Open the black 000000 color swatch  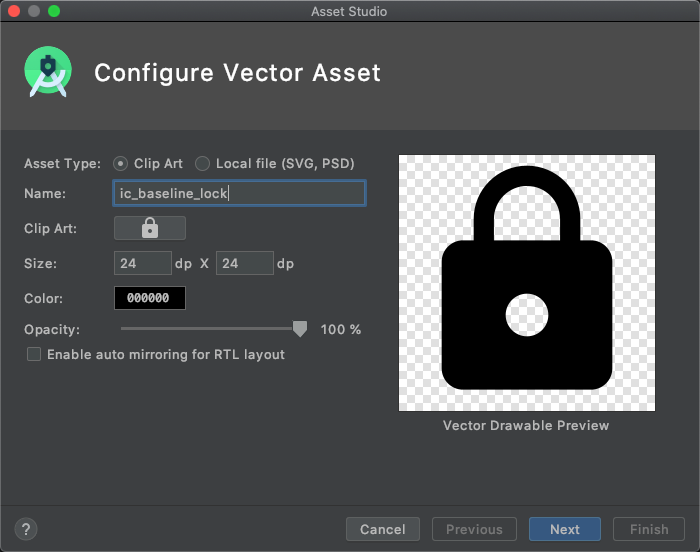pyautogui.click(x=150, y=298)
